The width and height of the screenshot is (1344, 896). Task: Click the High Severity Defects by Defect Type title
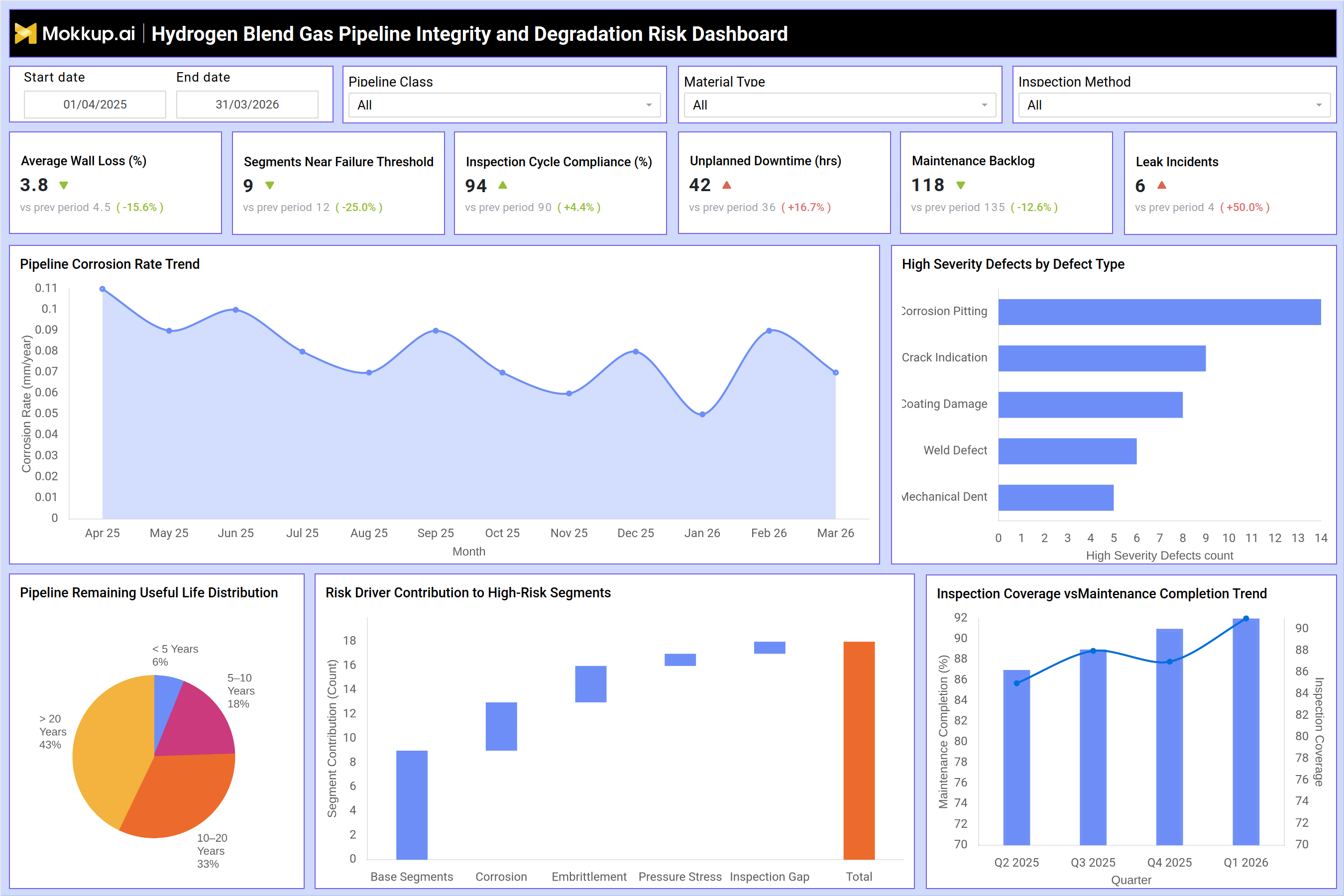tap(1013, 264)
